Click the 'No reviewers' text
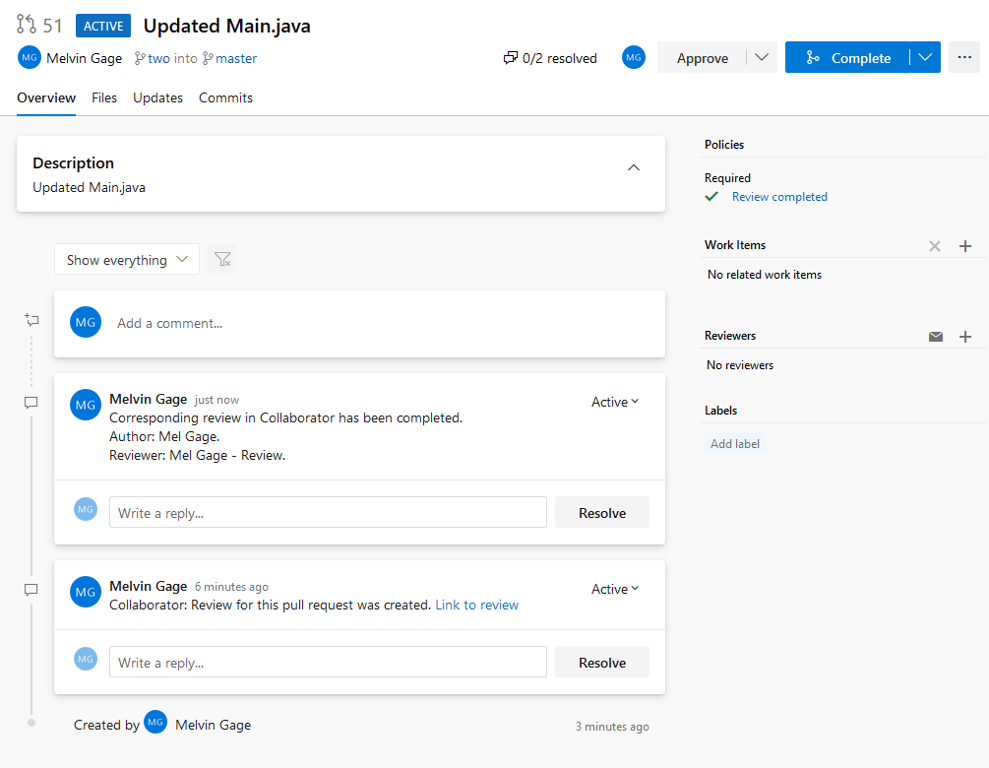This screenshot has width=989, height=768. tap(740, 365)
